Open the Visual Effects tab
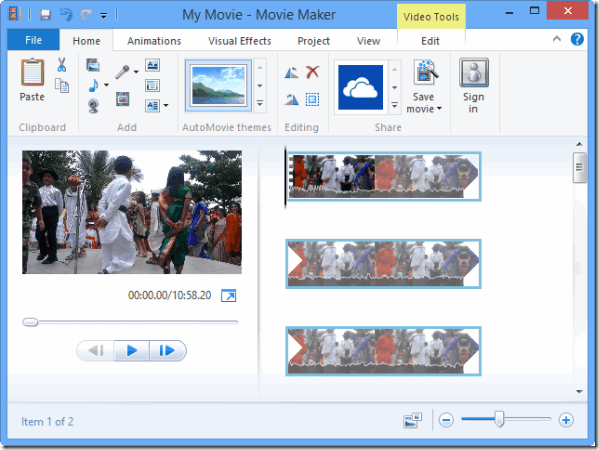This screenshot has height=450, width=599. coord(240,41)
